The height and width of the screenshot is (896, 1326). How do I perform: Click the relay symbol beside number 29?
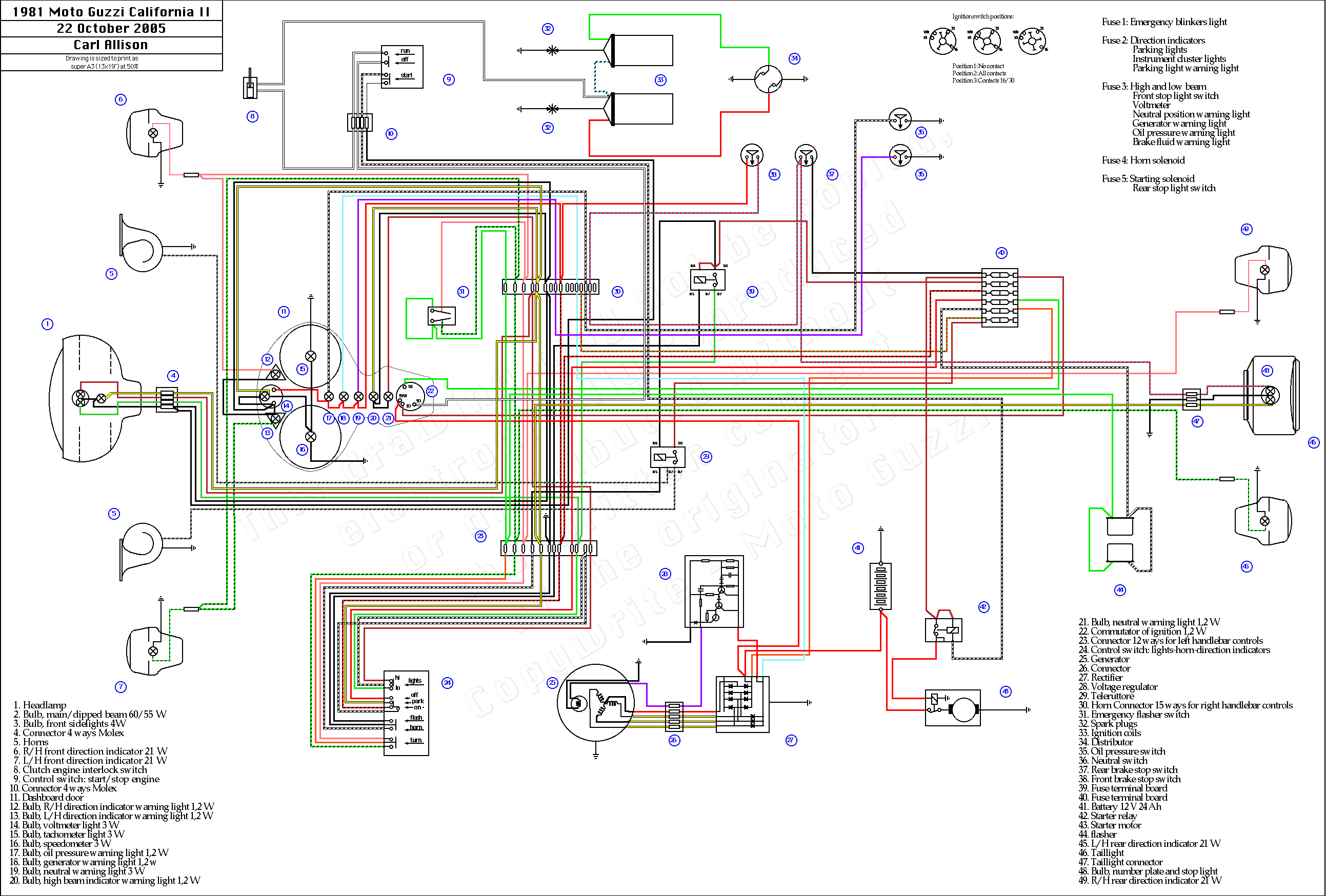pyautogui.click(x=668, y=457)
